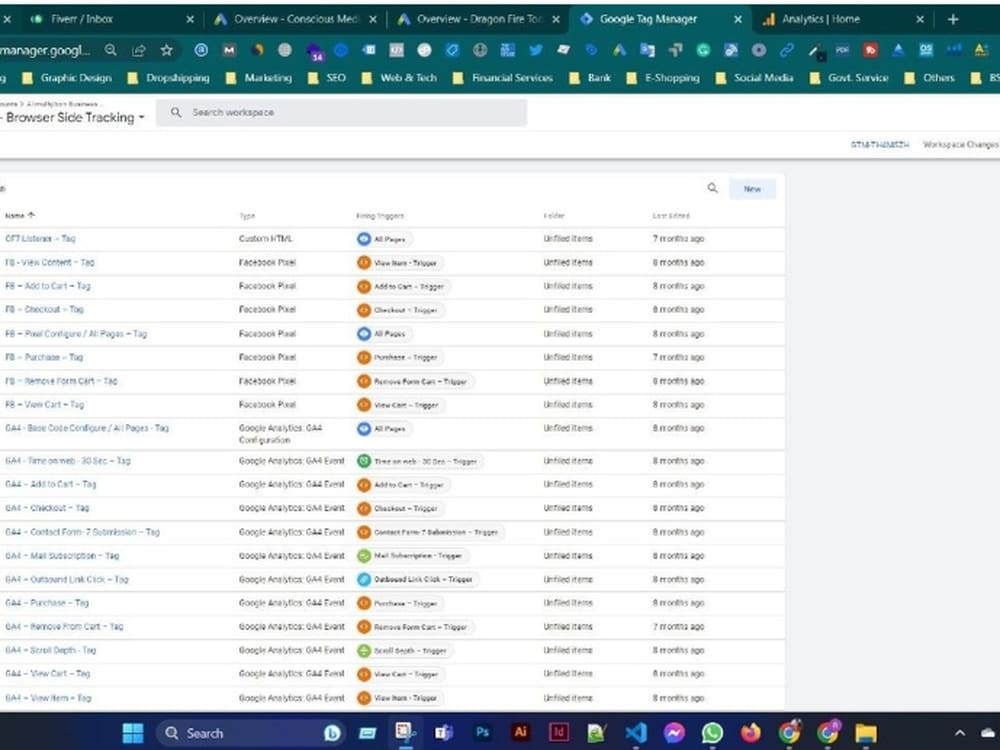Open the Social Media bookmarks folder
The width and height of the screenshot is (1000, 750).
(754, 78)
